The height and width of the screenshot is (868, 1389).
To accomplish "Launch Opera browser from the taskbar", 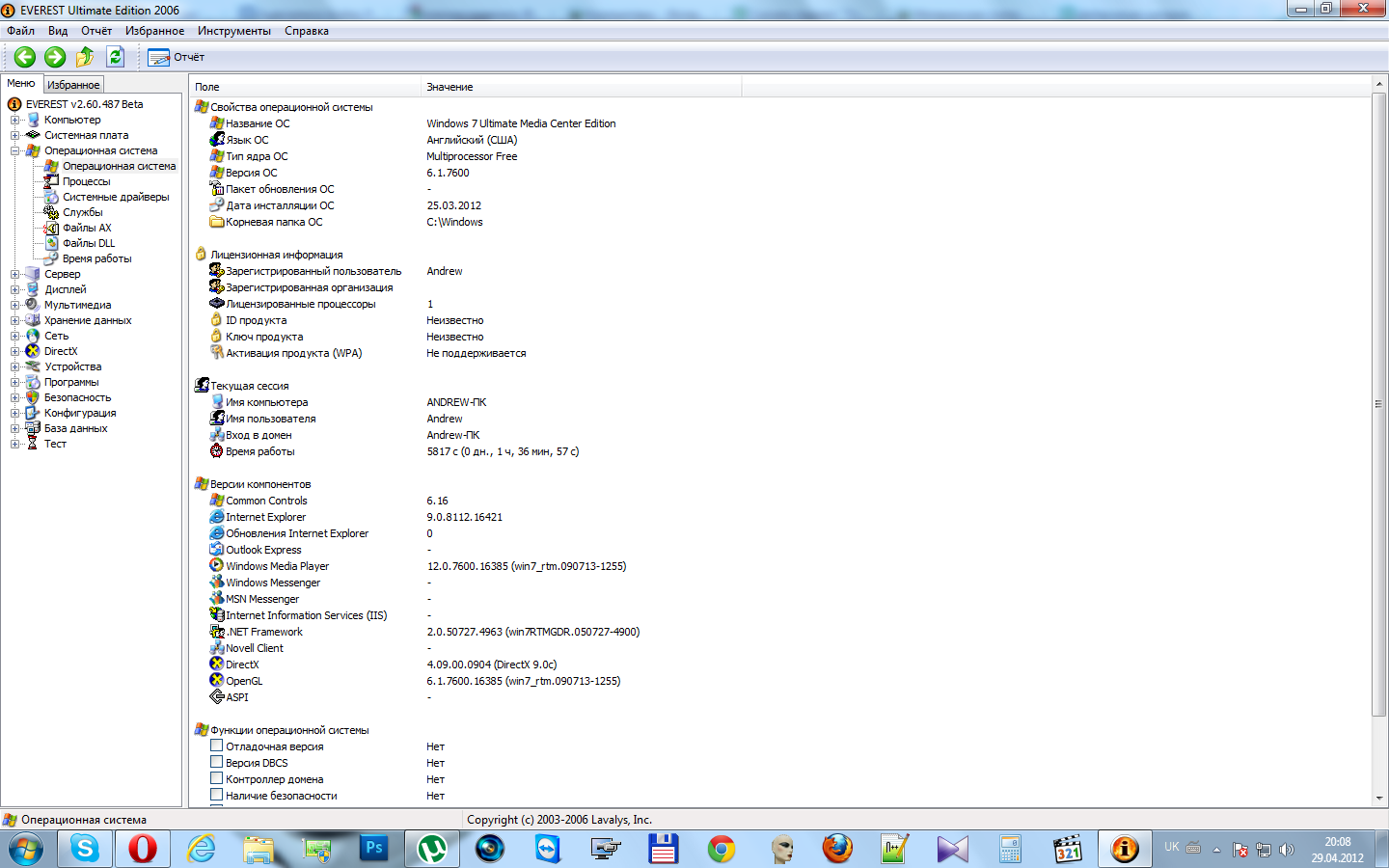I will (x=143, y=849).
